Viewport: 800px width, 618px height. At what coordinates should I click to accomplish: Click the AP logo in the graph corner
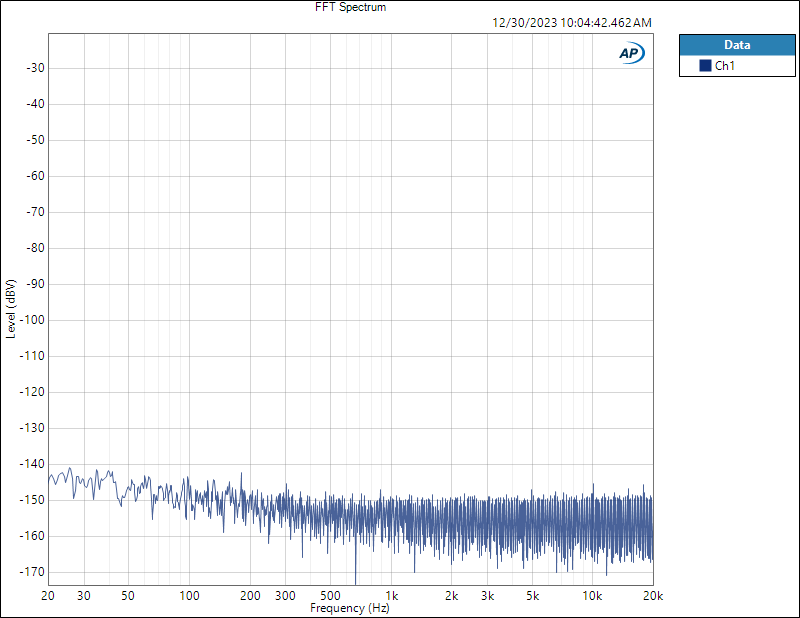point(632,53)
